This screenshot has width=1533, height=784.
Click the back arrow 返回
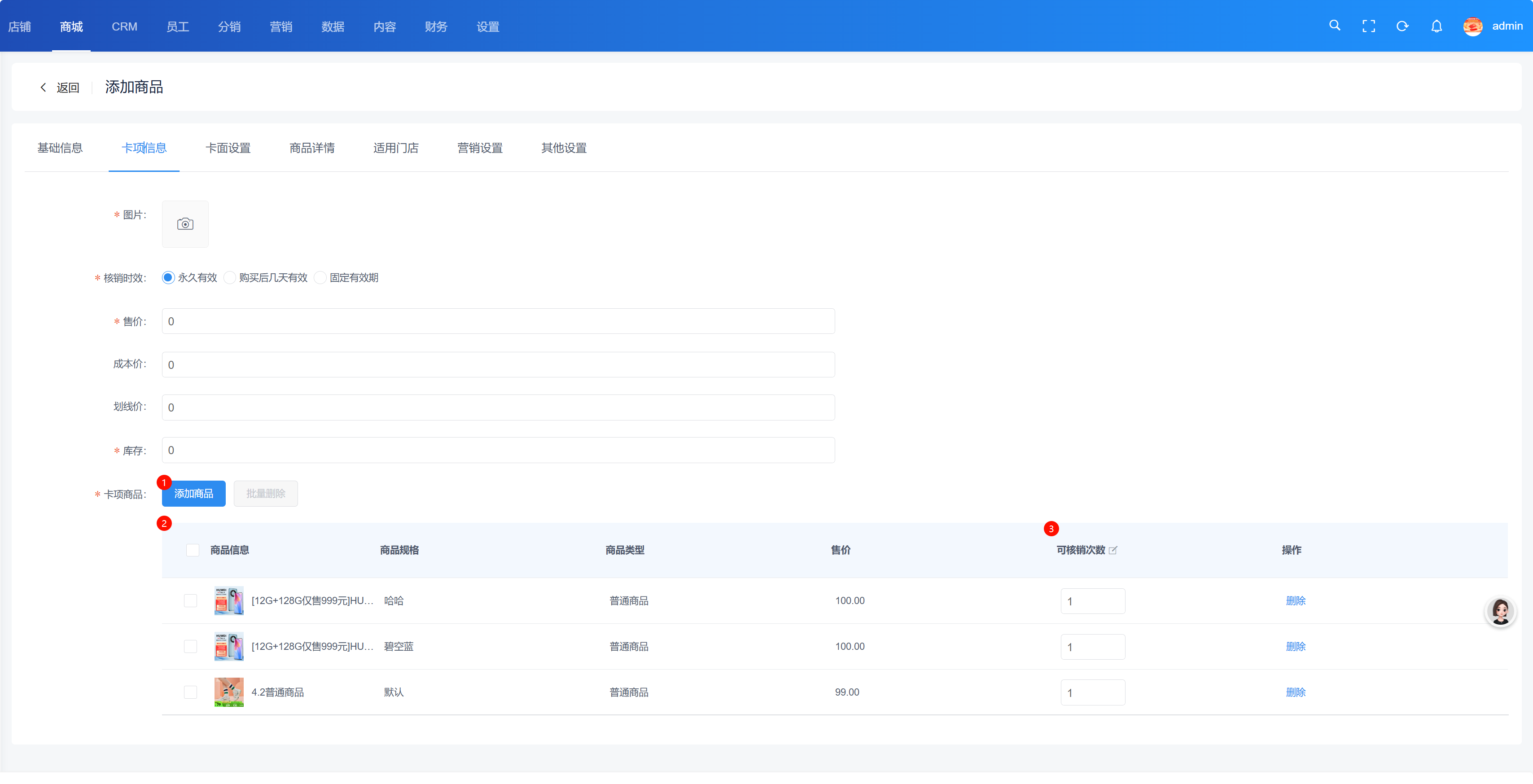click(x=60, y=88)
